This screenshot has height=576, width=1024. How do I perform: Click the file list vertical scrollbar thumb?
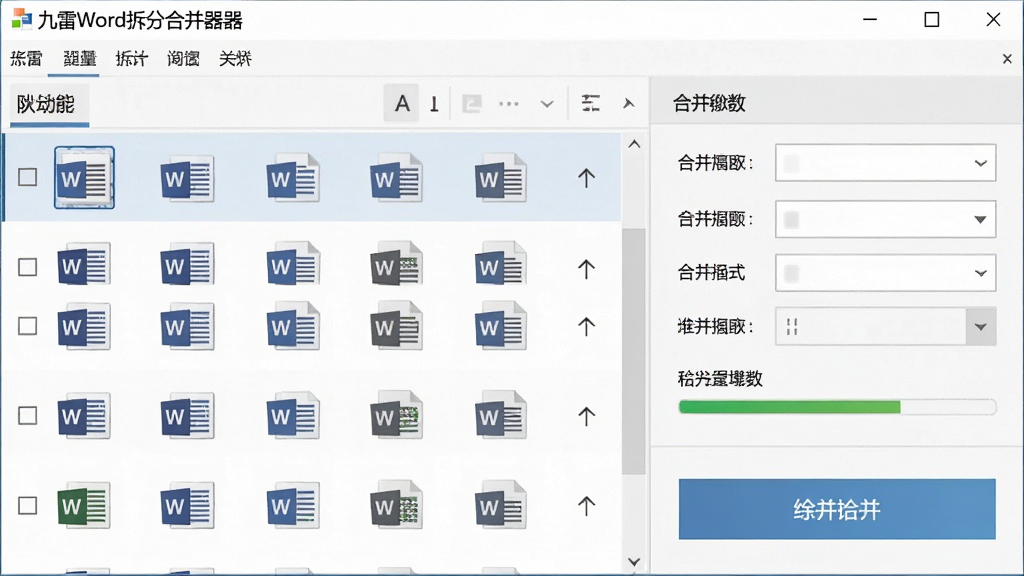(633, 351)
